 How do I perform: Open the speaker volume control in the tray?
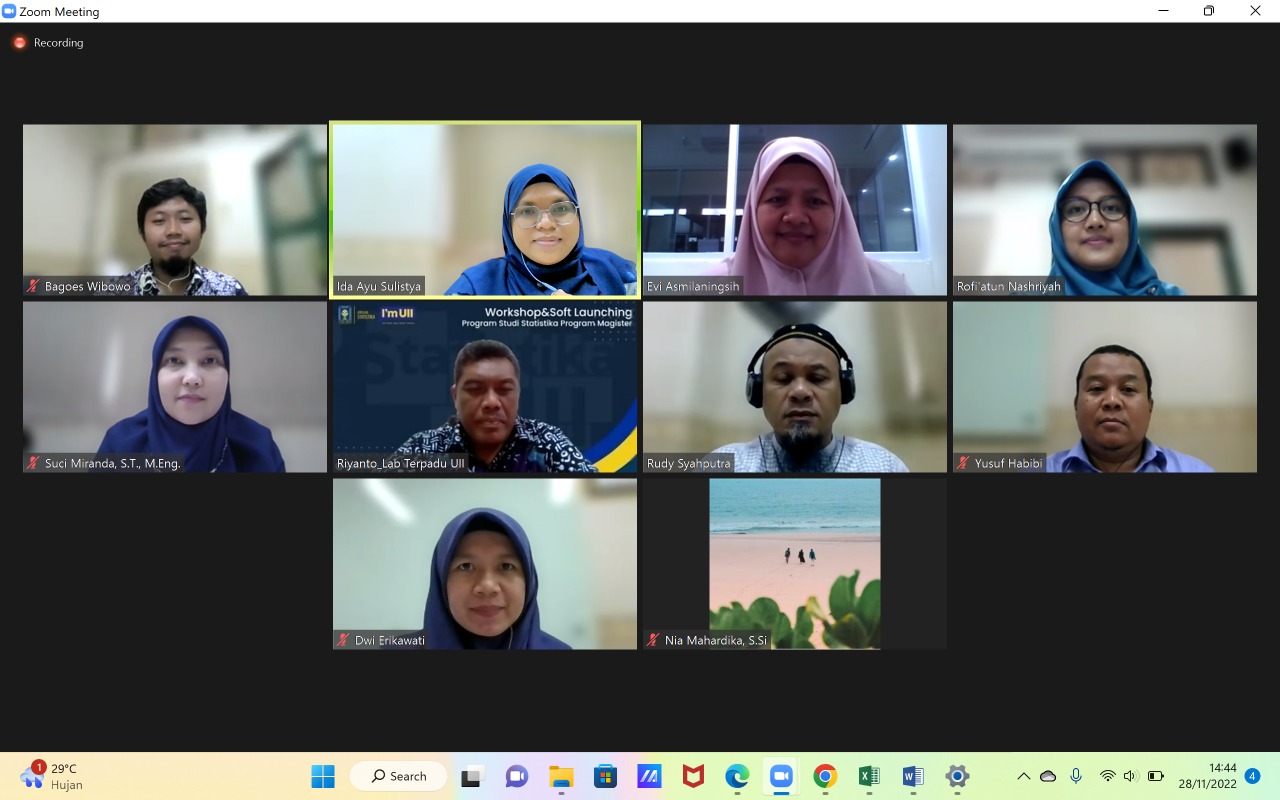(x=1130, y=776)
